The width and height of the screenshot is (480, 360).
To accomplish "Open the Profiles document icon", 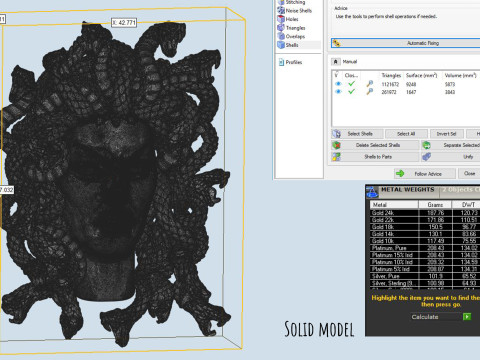I will click(x=281, y=62).
